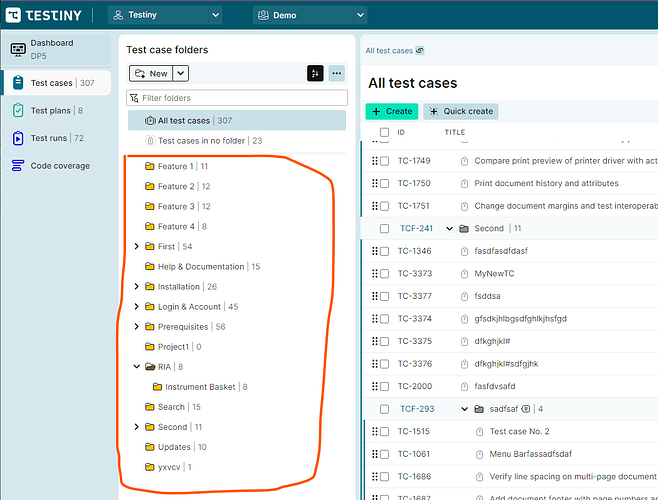This screenshot has width=658, height=500.
Task: Click the All test cases folder icon
Action: (150, 120)
